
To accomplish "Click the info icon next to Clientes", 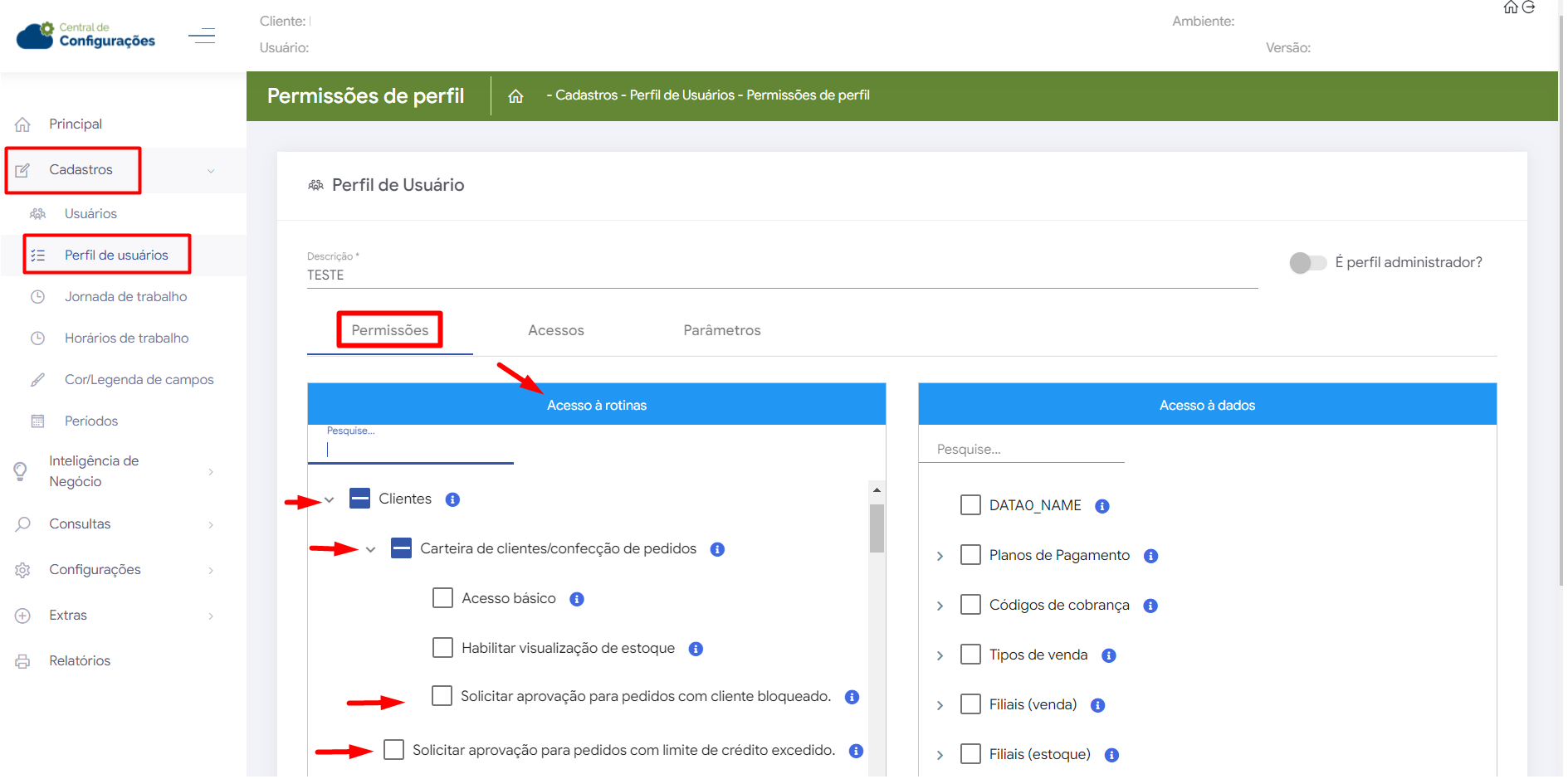I will point(452,499).
